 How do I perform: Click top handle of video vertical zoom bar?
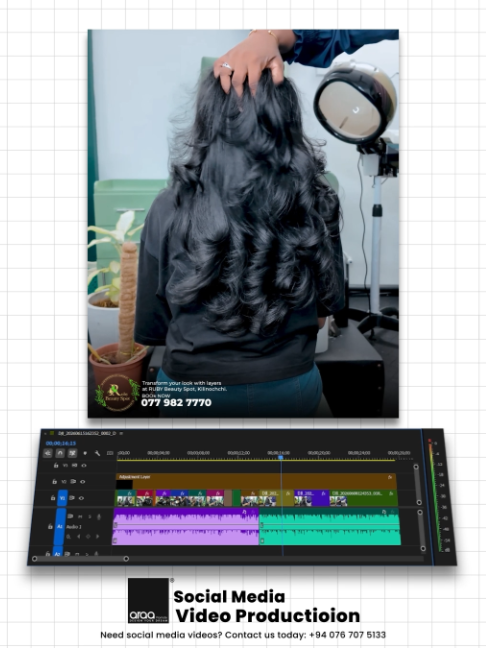coord(416,467)
